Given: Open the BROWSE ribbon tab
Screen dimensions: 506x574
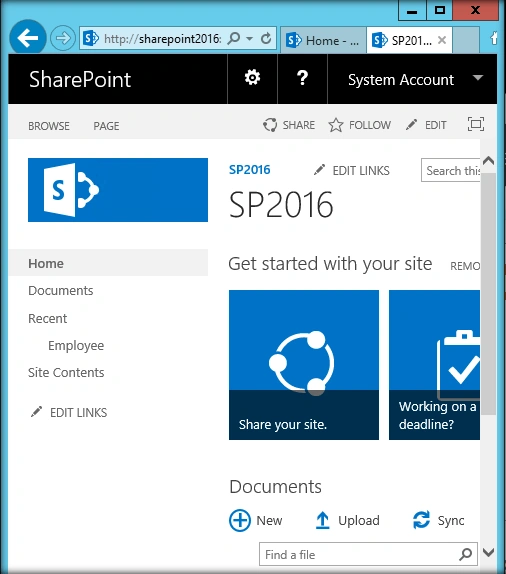Looking at the screenshot, I should 49,126.
